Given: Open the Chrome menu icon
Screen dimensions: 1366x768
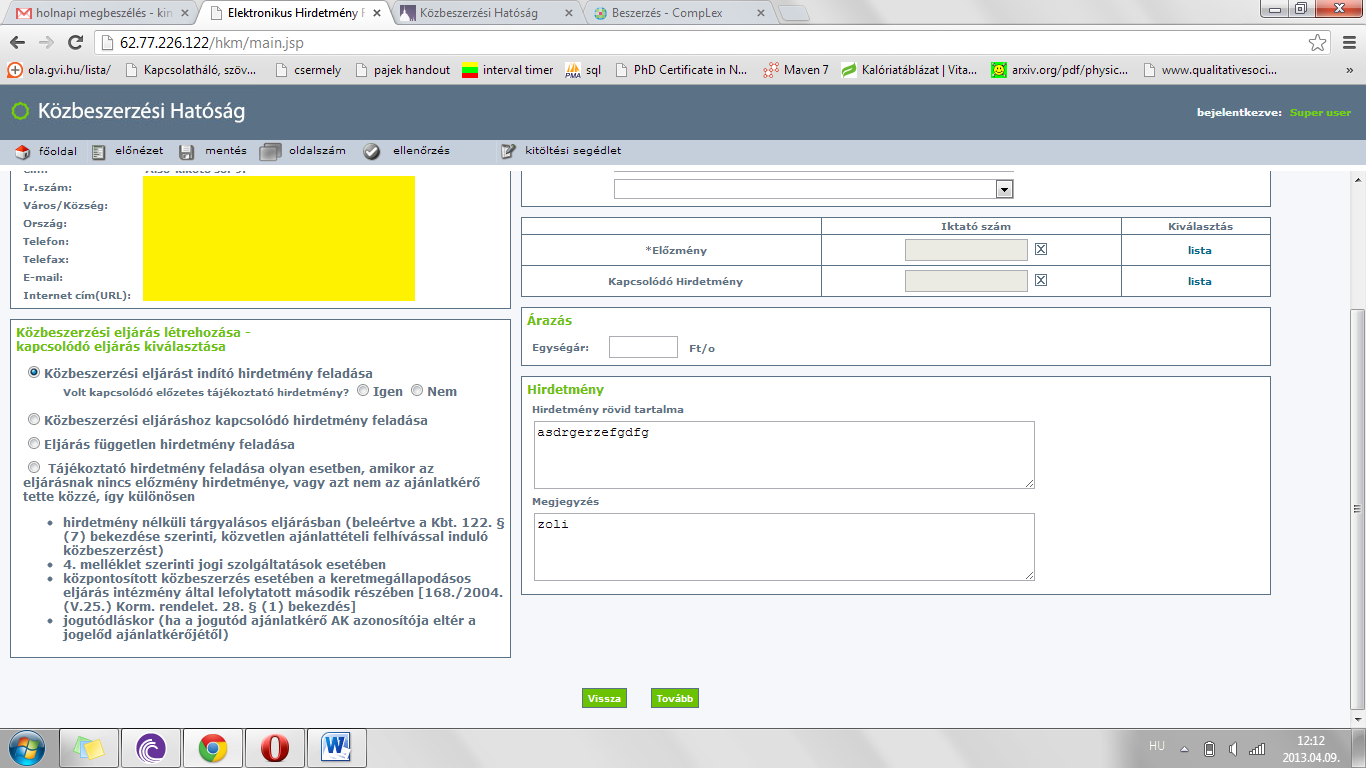Looking at the screenshot, I should (x=1348, y=43).
